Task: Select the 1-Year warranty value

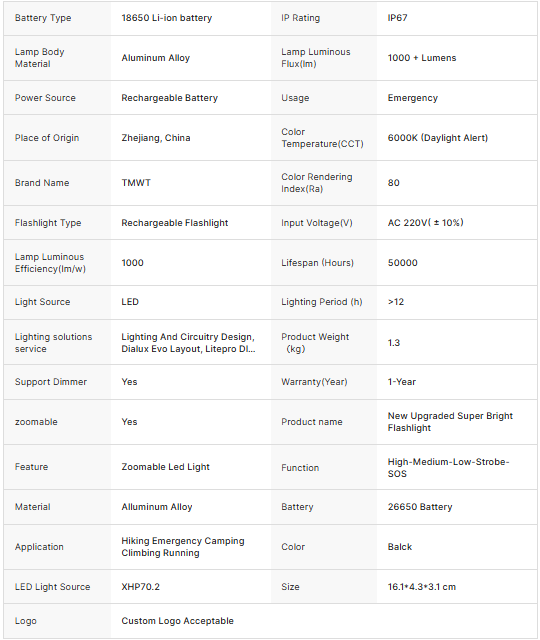Action: pyautogui.click(x=402, y=382)
